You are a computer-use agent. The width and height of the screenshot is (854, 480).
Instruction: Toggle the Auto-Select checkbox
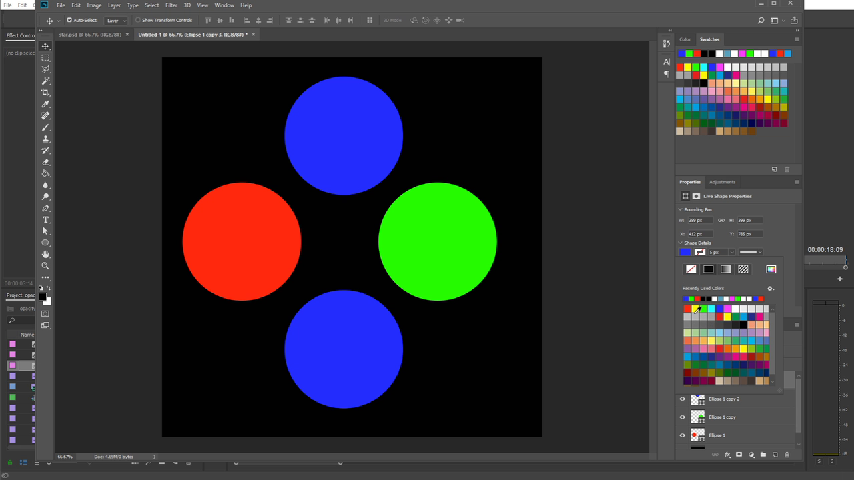(x=69, y=20)
